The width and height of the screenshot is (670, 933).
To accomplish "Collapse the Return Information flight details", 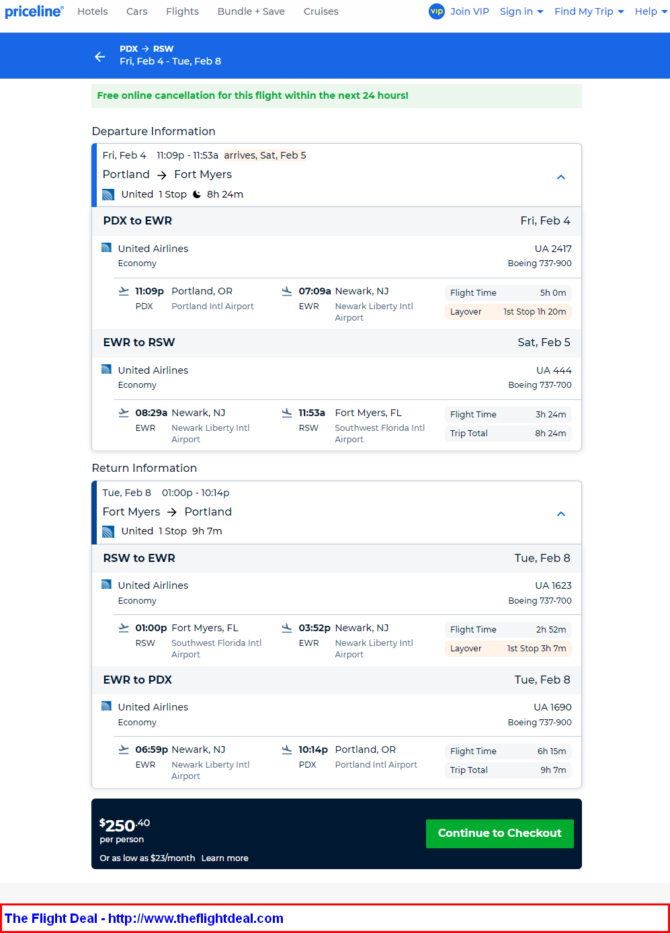I will [x=561, y=514].
